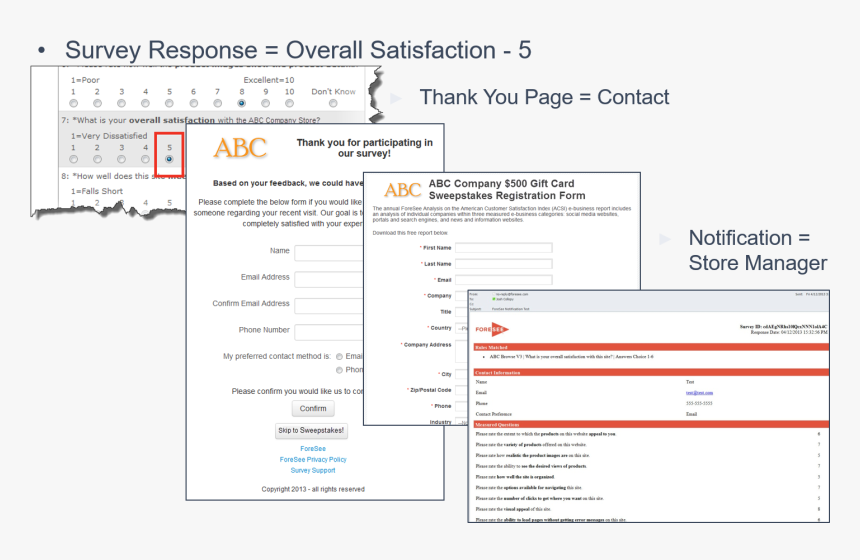
Task: Click the Email field in sweepstakes form
Action: [x=503, y=280]
